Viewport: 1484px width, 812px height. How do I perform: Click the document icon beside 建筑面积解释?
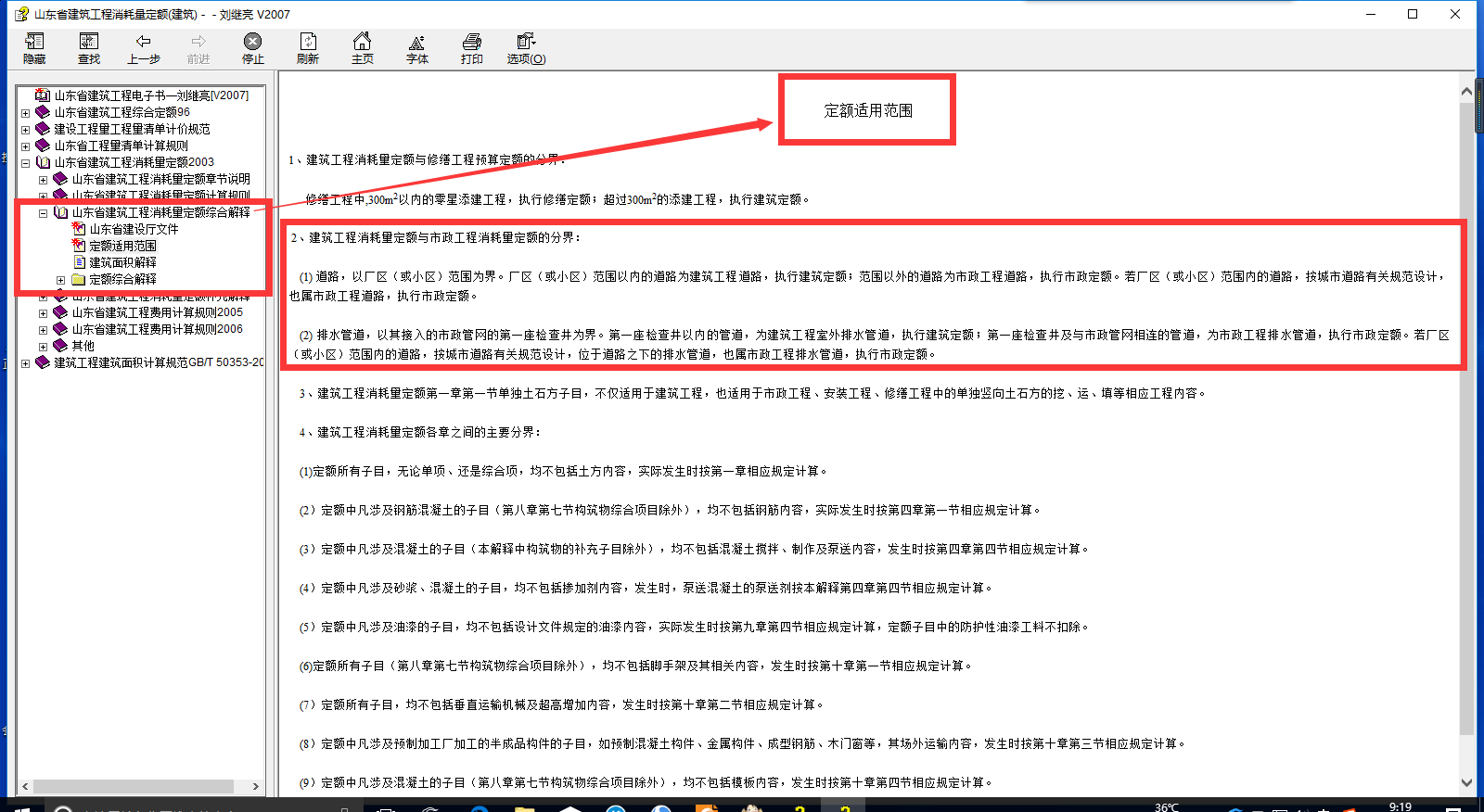pos(79,262)
